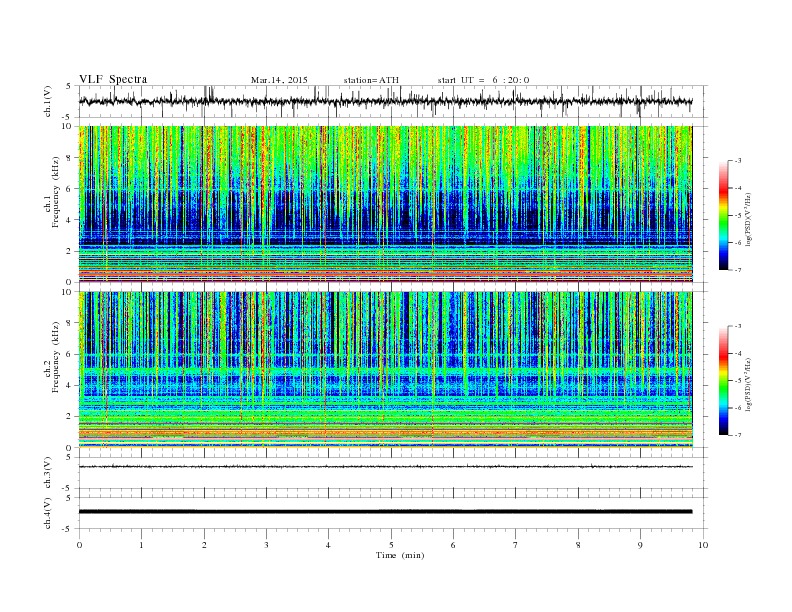This screenshot has width=792, height=612.
Task: Click the "2" kHz tick on ch.2 frequency axis
Action: (70, 417)
